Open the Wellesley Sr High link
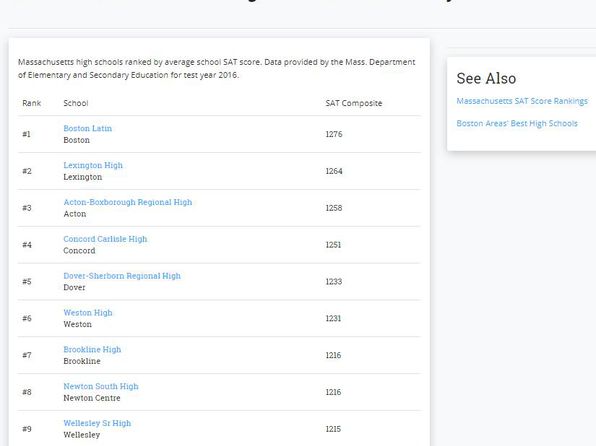The image size is (596, 446). pyautogui.click(x=97, y=424)
